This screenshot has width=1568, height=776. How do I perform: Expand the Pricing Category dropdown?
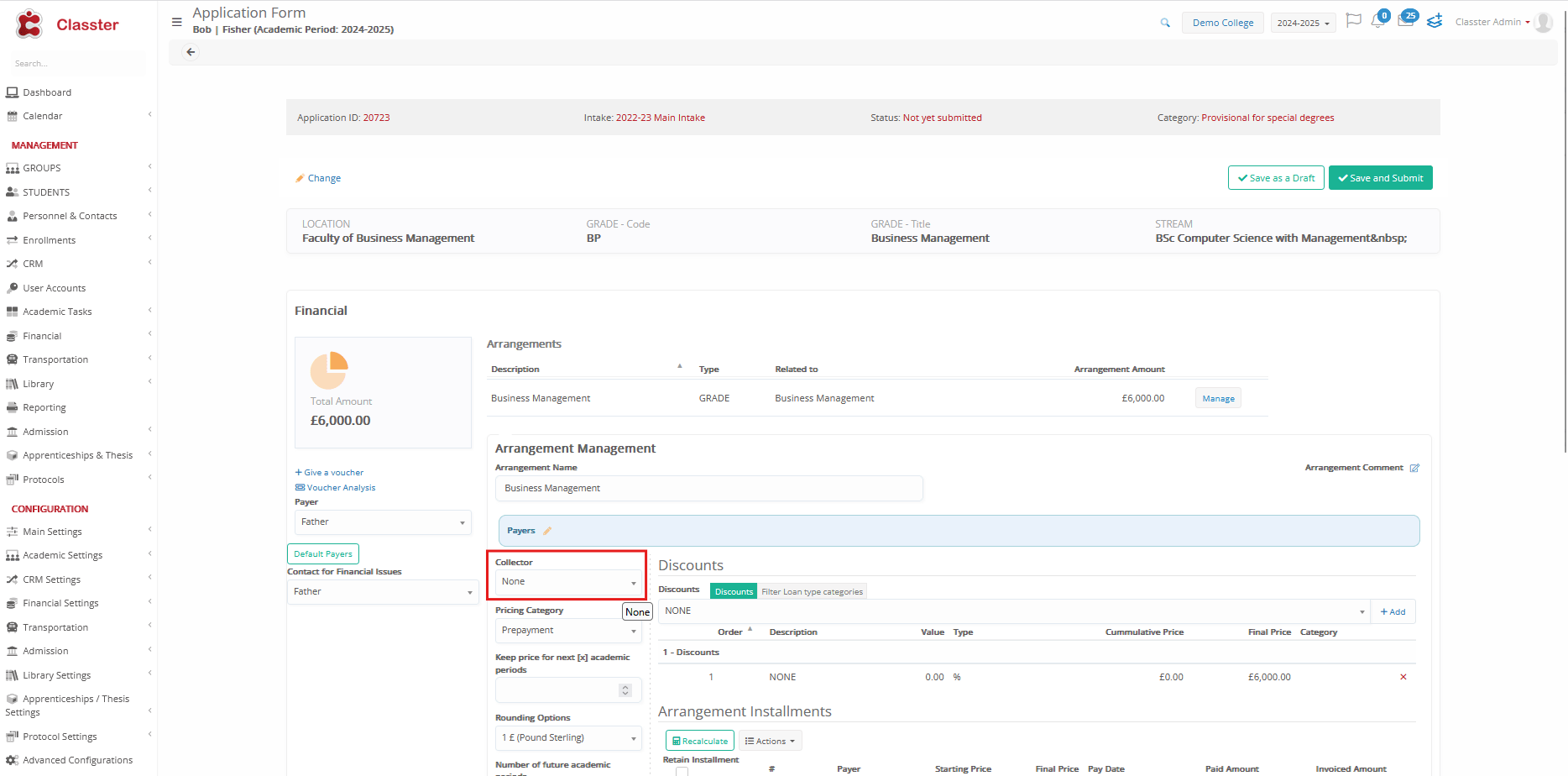[568, 631]
